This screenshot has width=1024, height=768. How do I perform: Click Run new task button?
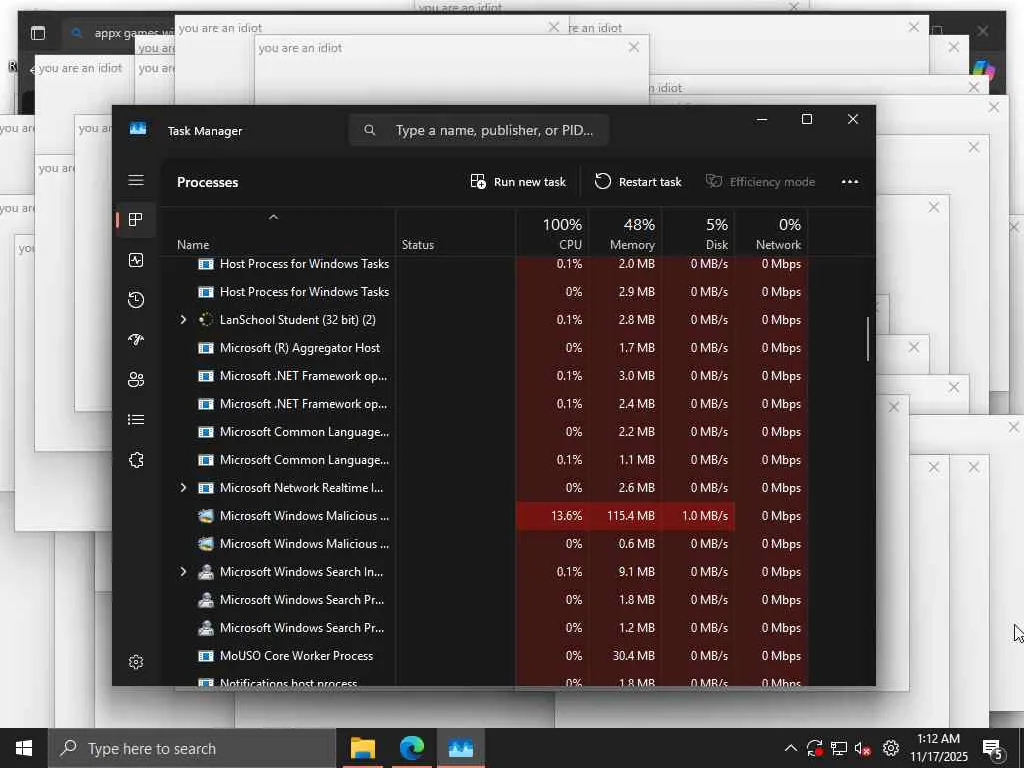coord(518,182)
